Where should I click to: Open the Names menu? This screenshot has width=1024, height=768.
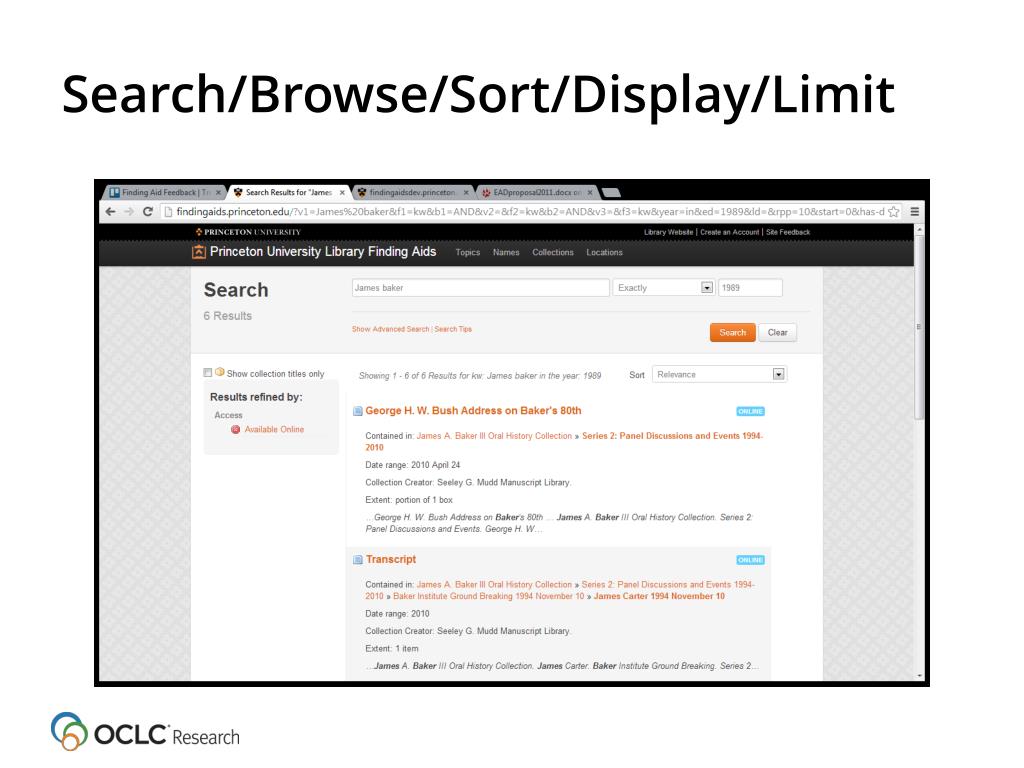pyautogui.click(x=506, y=253)
